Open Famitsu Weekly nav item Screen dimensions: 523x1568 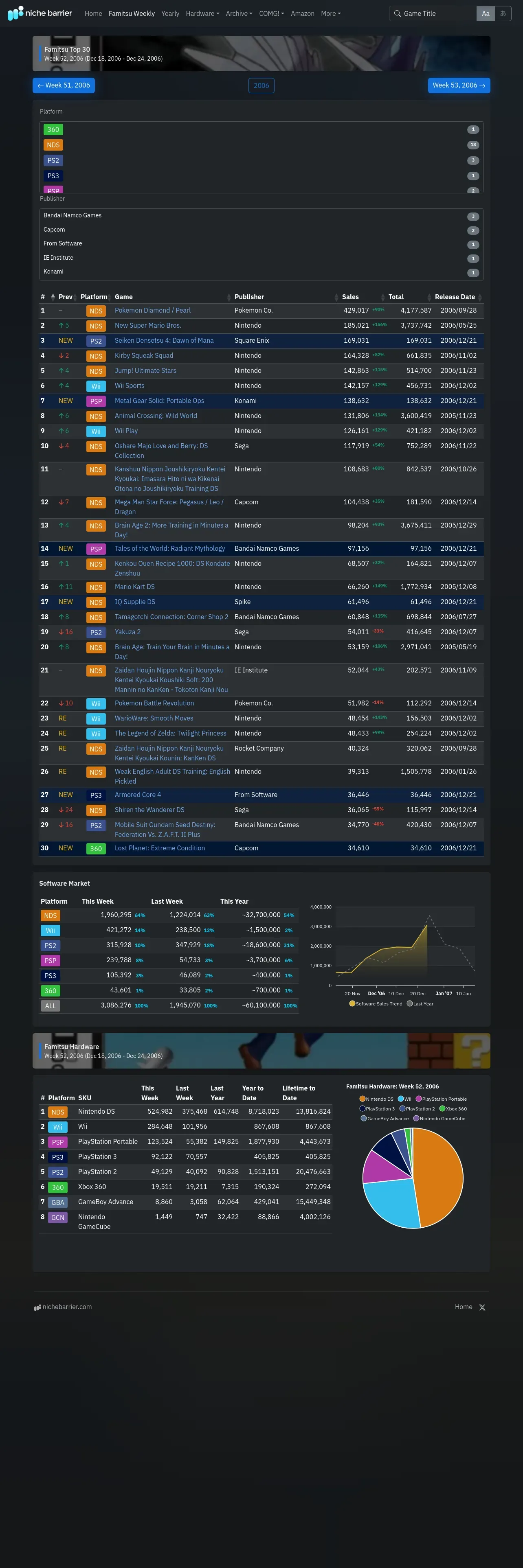coord(132,13)
